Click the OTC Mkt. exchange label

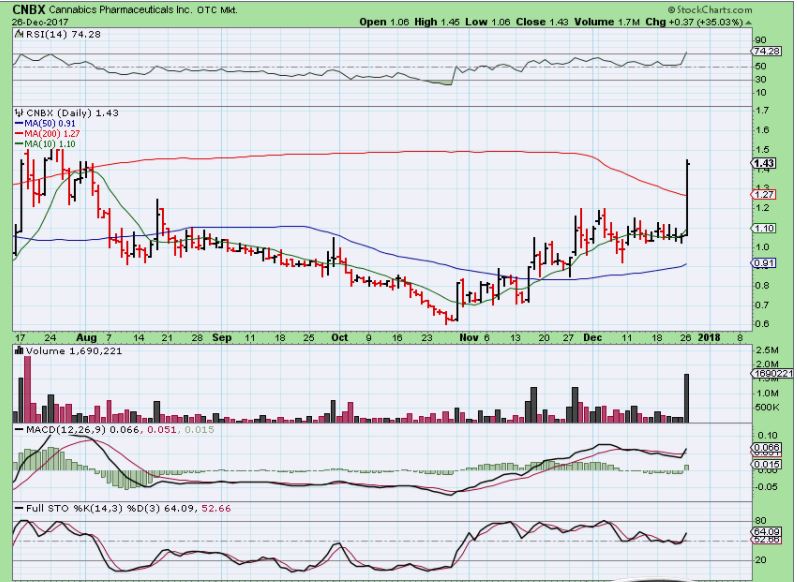coord(216,10)
